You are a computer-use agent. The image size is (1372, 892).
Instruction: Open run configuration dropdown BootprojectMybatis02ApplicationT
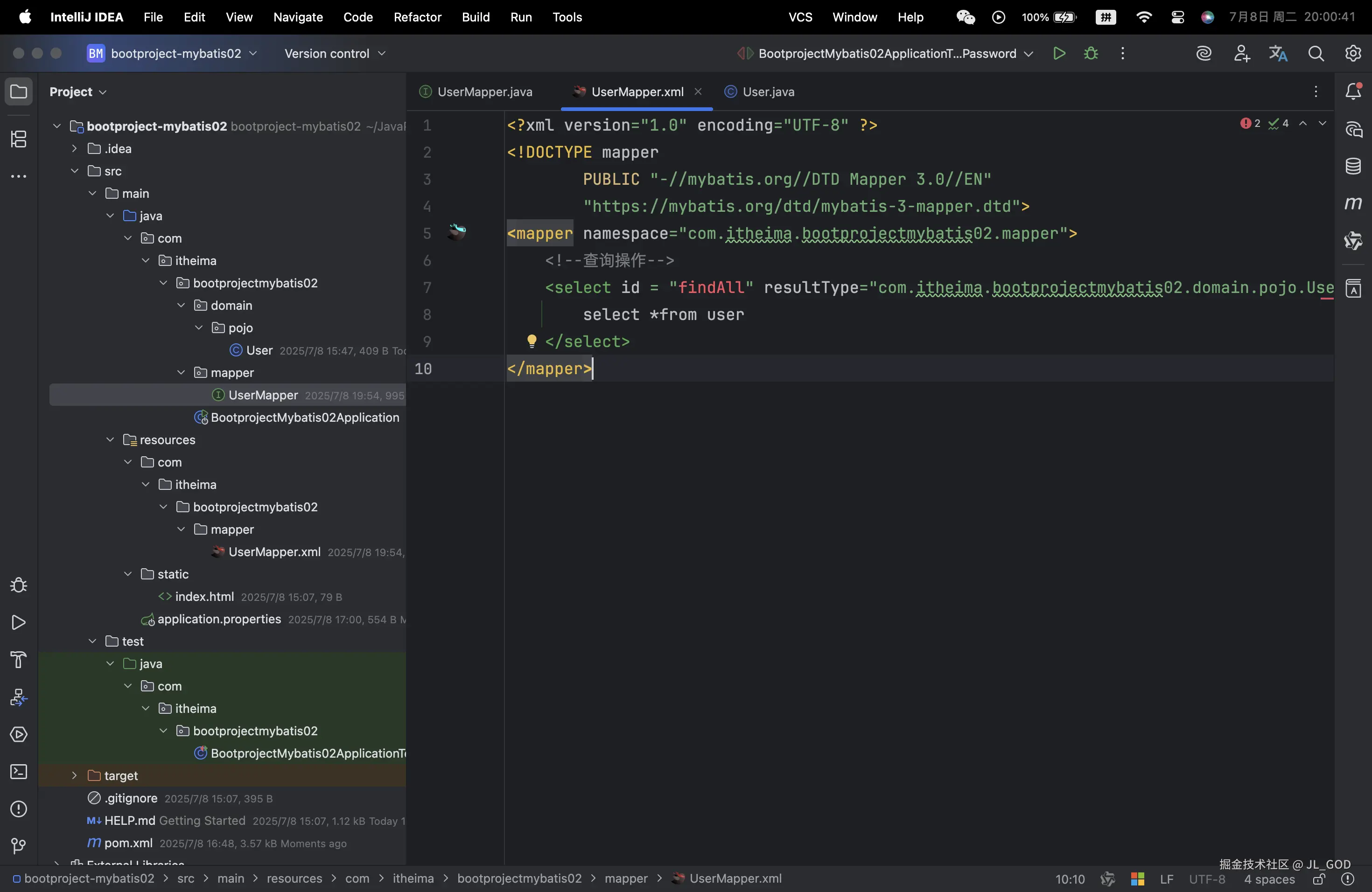(888, 54)
